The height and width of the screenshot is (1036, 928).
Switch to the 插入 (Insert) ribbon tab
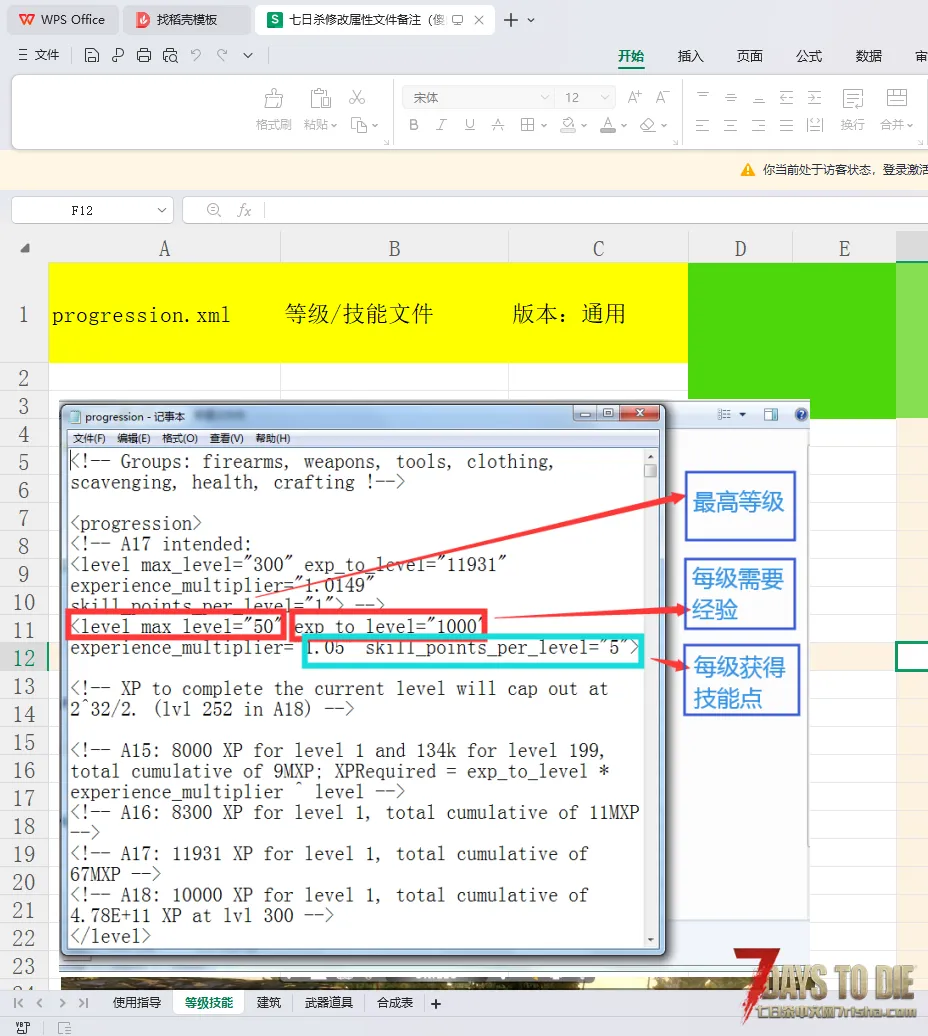click(x=690, y=56)
